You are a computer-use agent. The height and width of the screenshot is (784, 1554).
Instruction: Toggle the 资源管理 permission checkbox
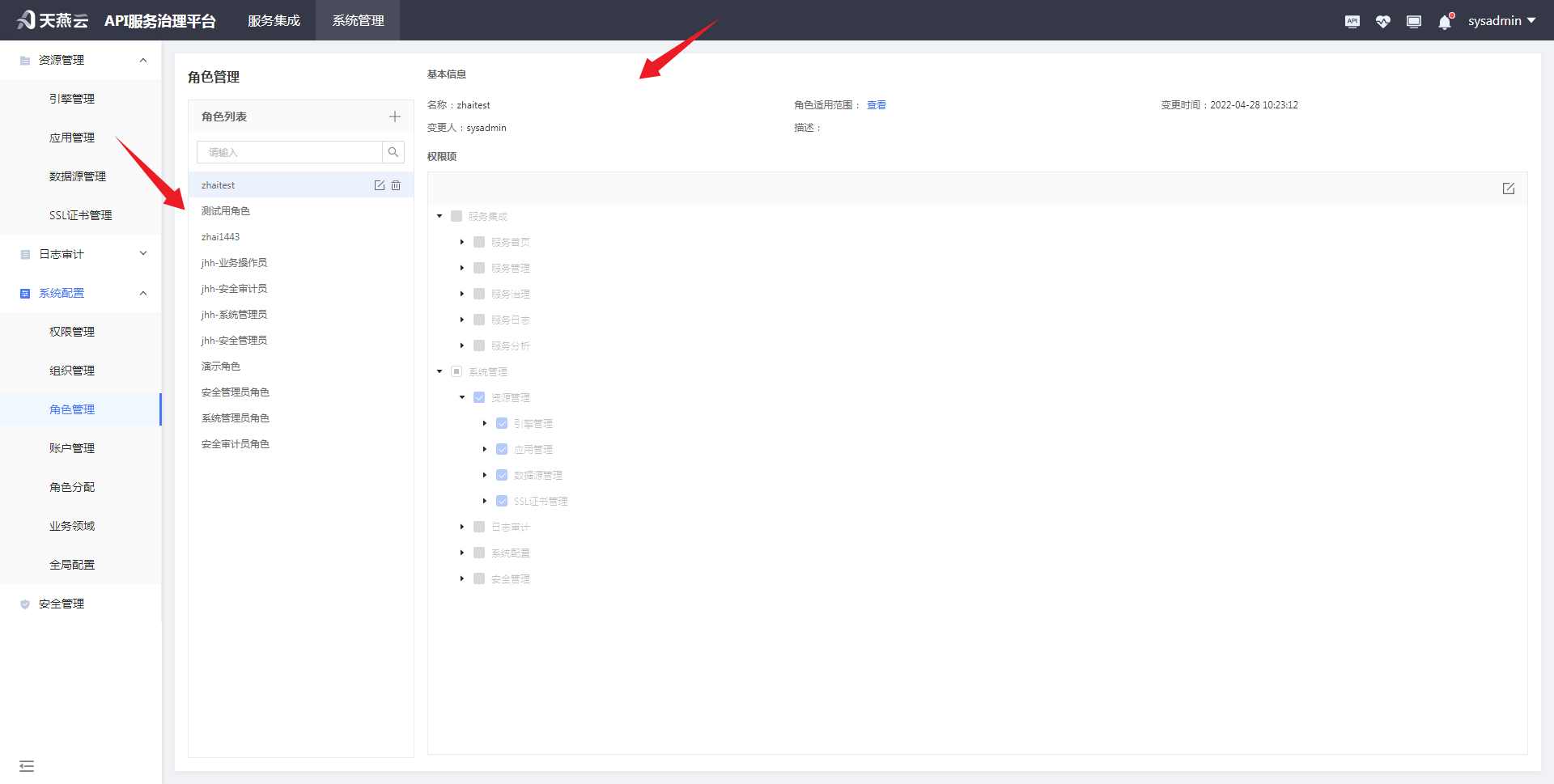tap(479, 397)
